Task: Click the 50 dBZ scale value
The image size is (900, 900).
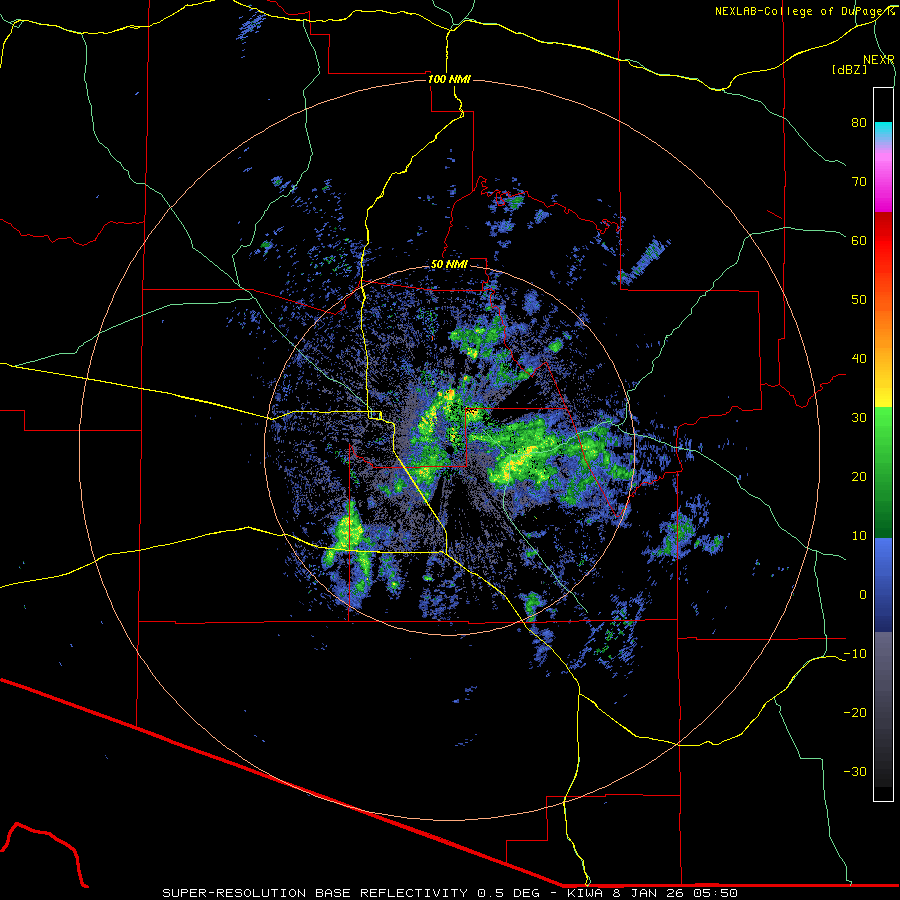Action: (859, 300)
